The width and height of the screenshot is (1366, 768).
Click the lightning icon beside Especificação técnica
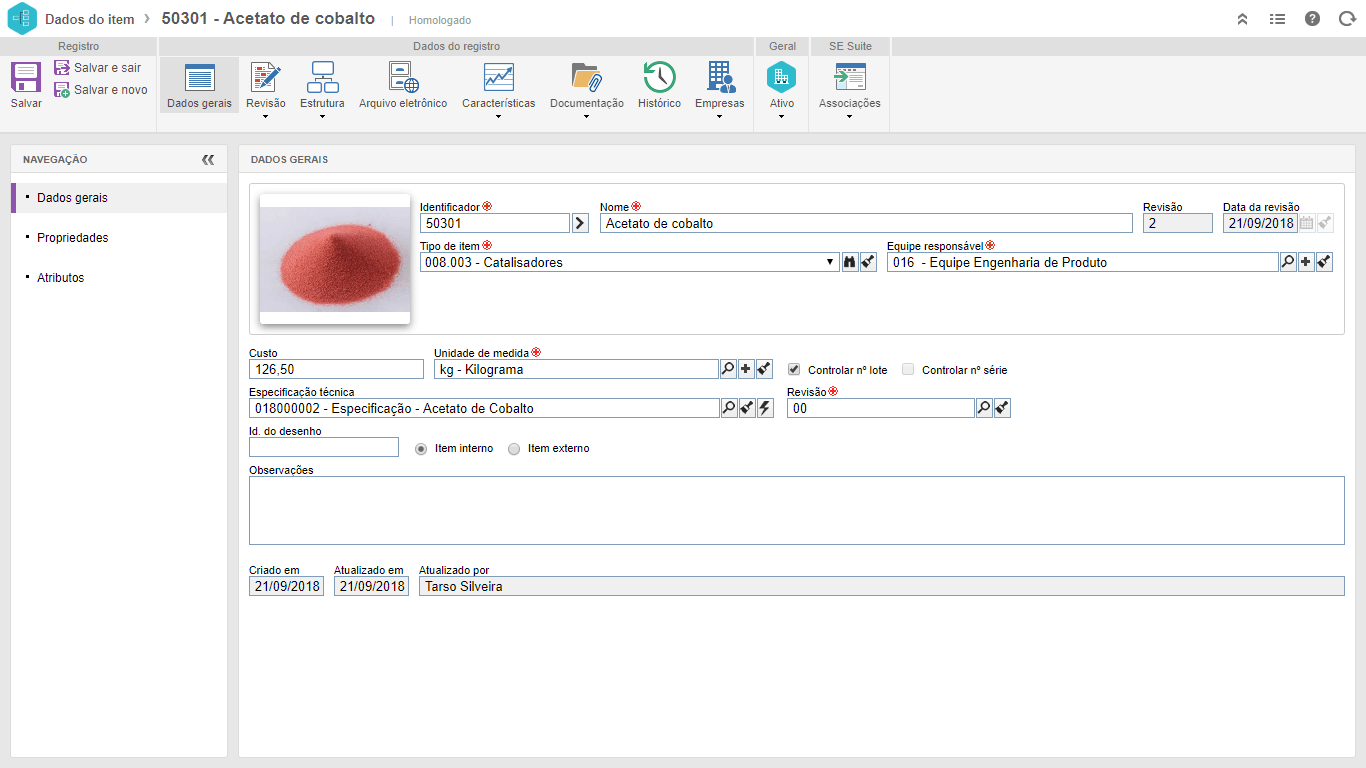click(765, 408)
